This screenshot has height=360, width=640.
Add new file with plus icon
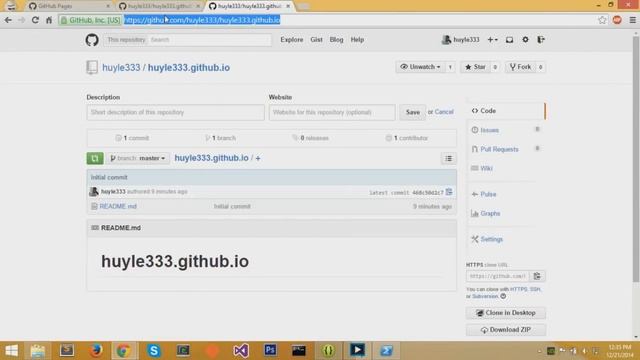click(258, 158)
